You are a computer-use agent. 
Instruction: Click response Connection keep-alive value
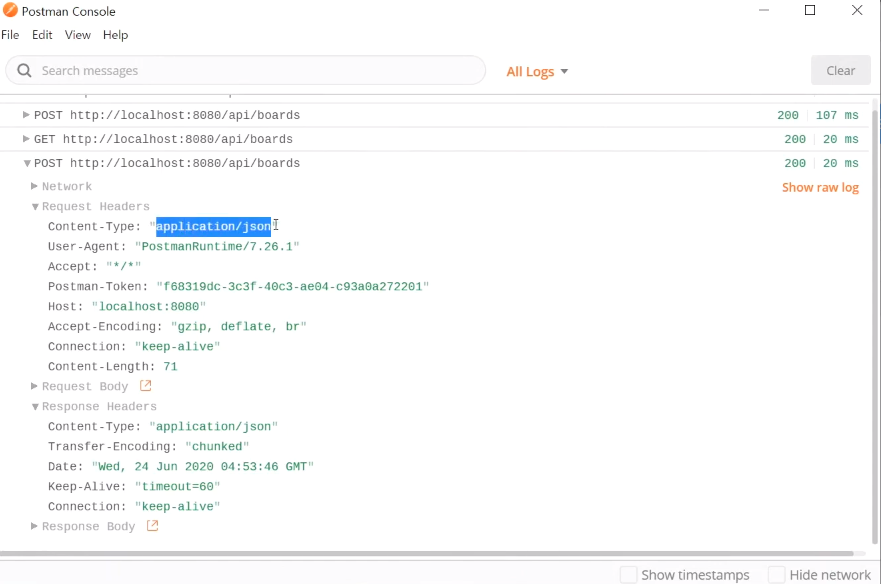click(x=178, y=506)
